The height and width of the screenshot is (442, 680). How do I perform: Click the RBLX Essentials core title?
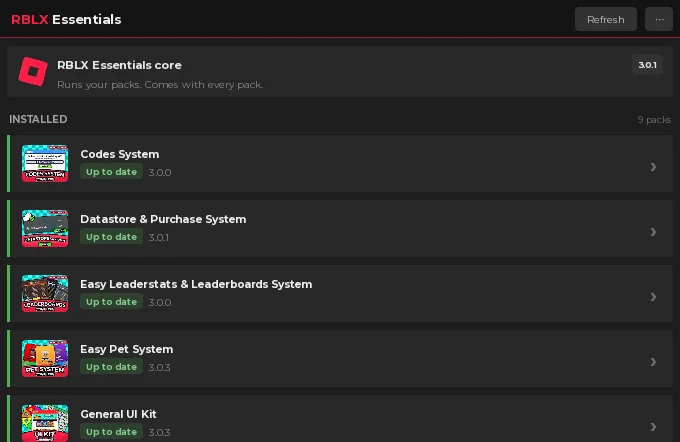point(119,65)
